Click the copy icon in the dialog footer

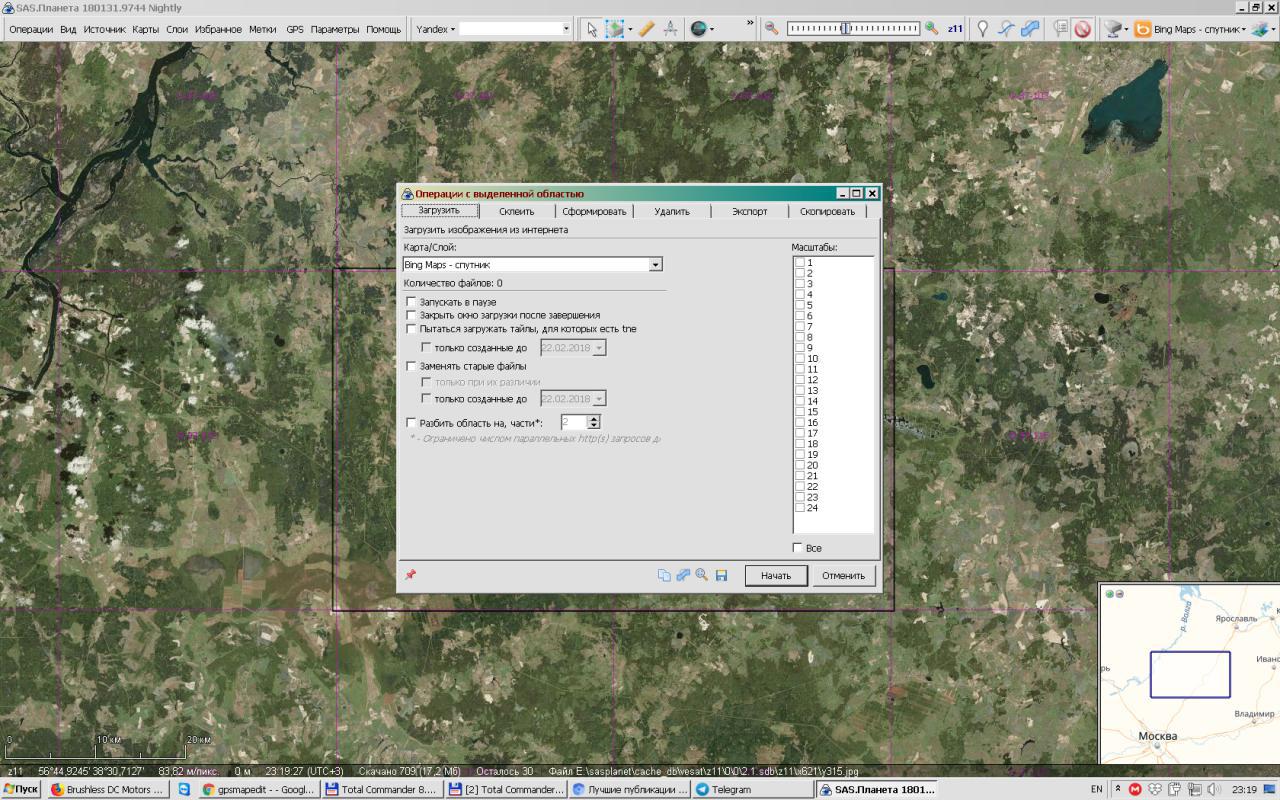click(664, 575)
